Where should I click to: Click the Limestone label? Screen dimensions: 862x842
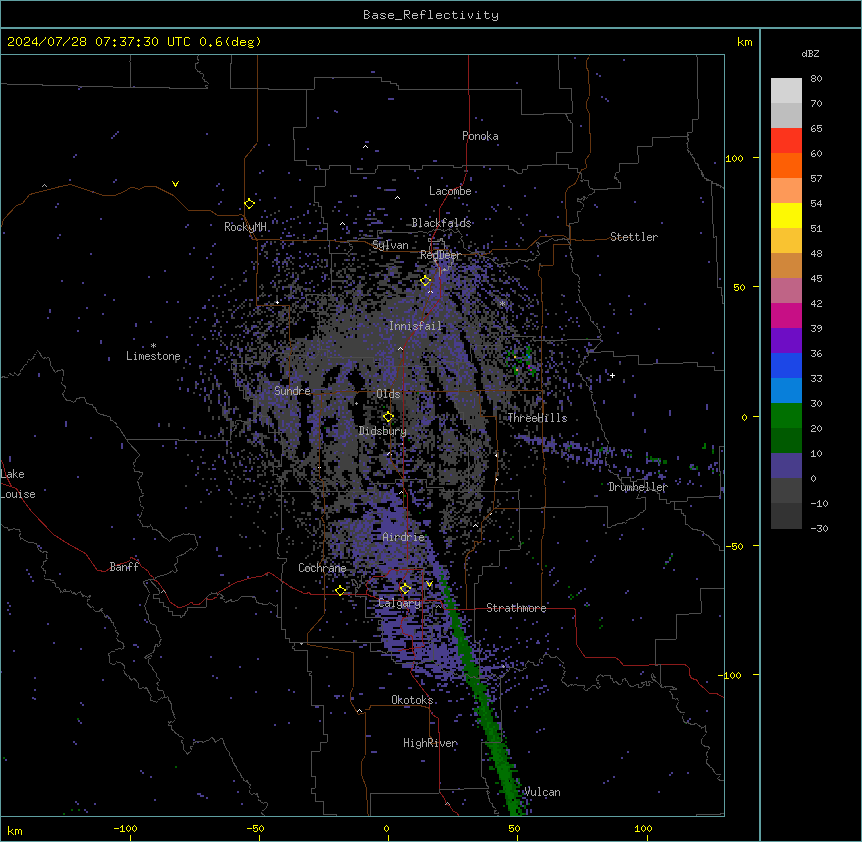[153, 356]
